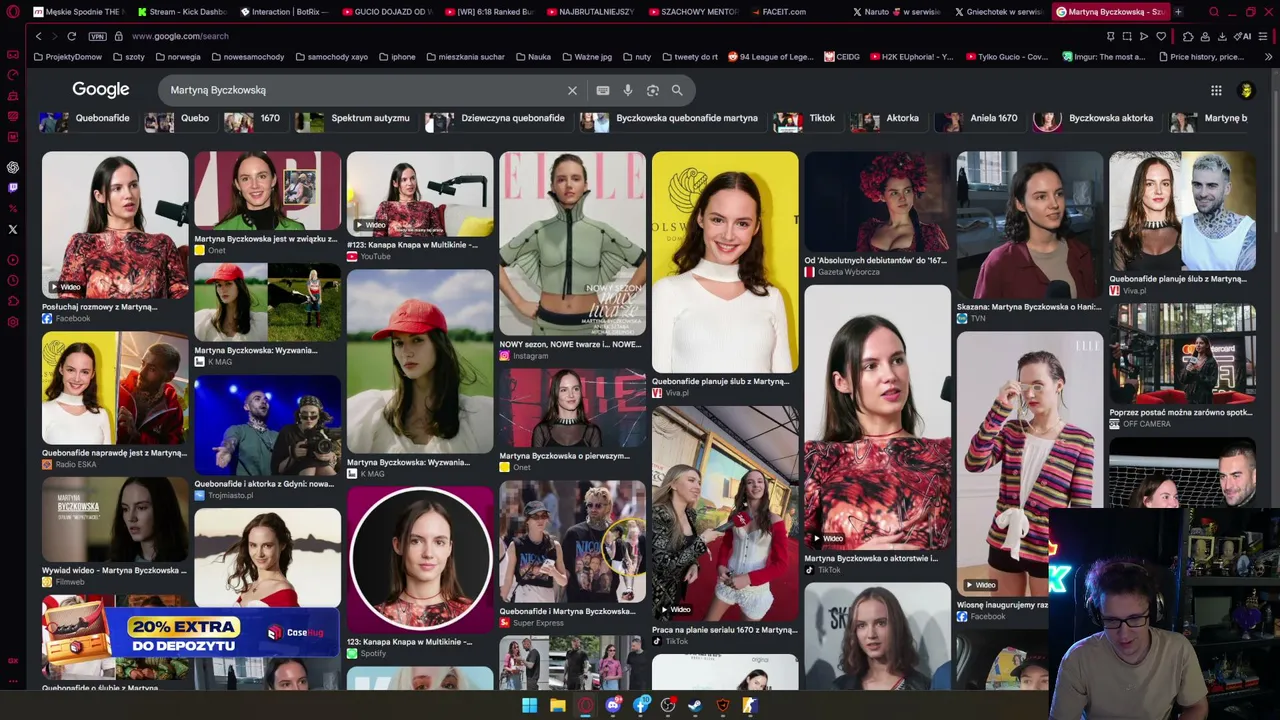
Task: Open Steam from the taskbar
Action: (x=695, y=705)
